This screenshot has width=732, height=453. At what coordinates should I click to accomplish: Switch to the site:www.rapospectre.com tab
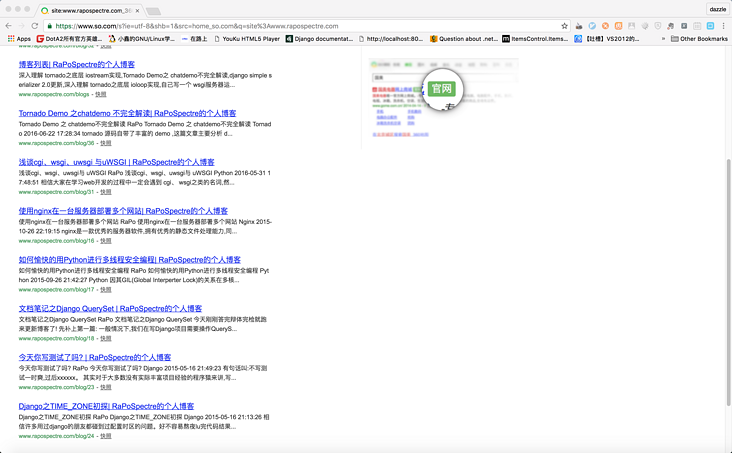tap(90, 10)
